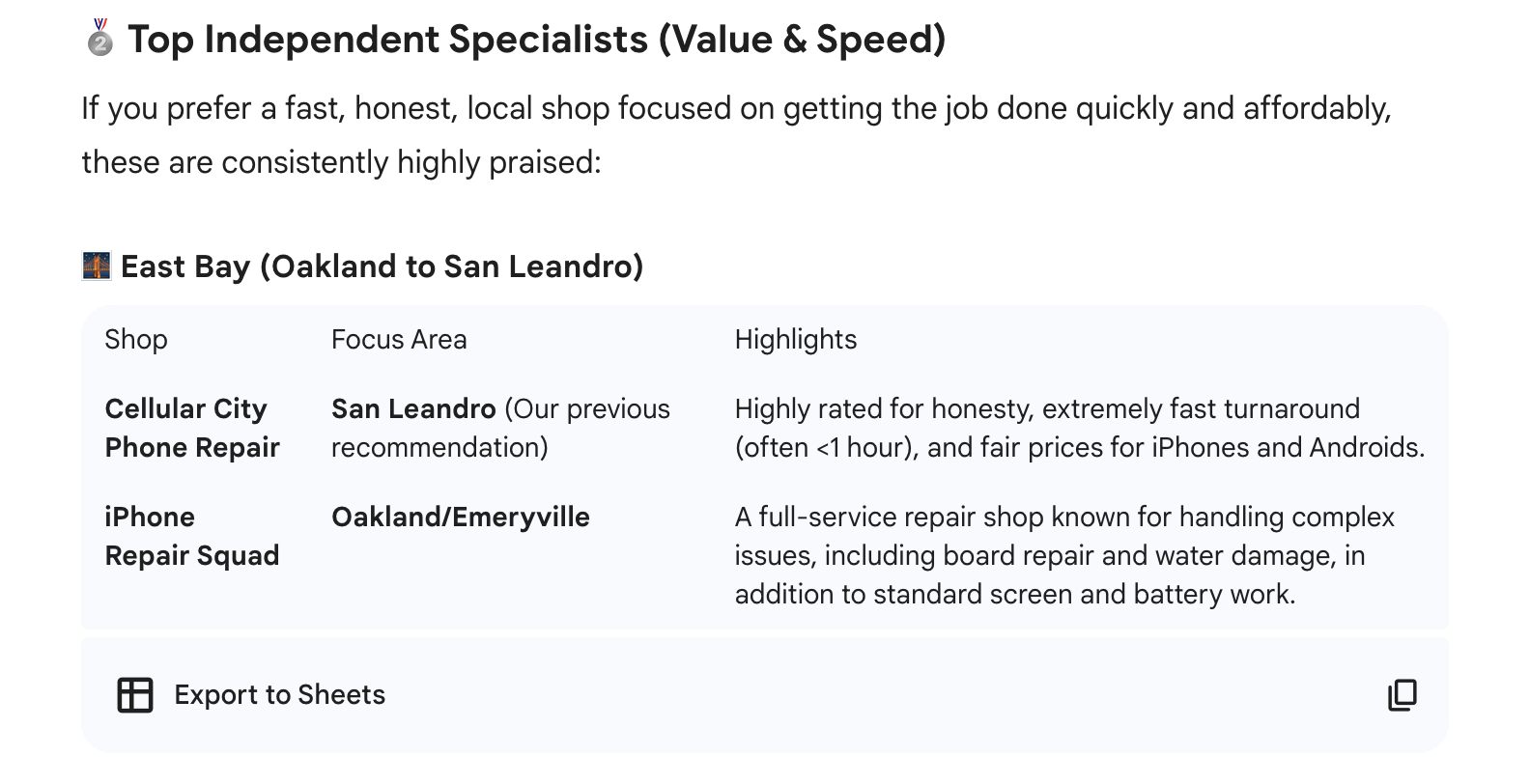This screenshot has width=1530, height=784.
Task: Click the Top Independent Specialists heading
Action: tap(537, 40)
